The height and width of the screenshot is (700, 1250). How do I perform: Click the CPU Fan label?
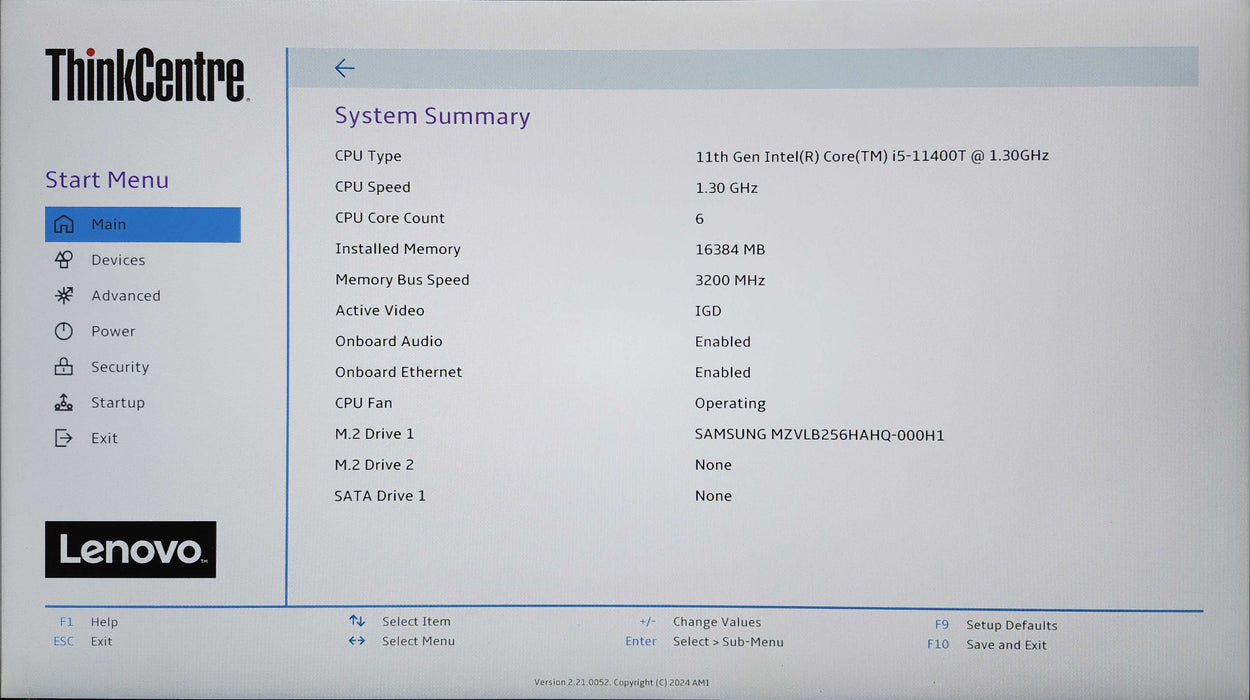pos(364,403)
